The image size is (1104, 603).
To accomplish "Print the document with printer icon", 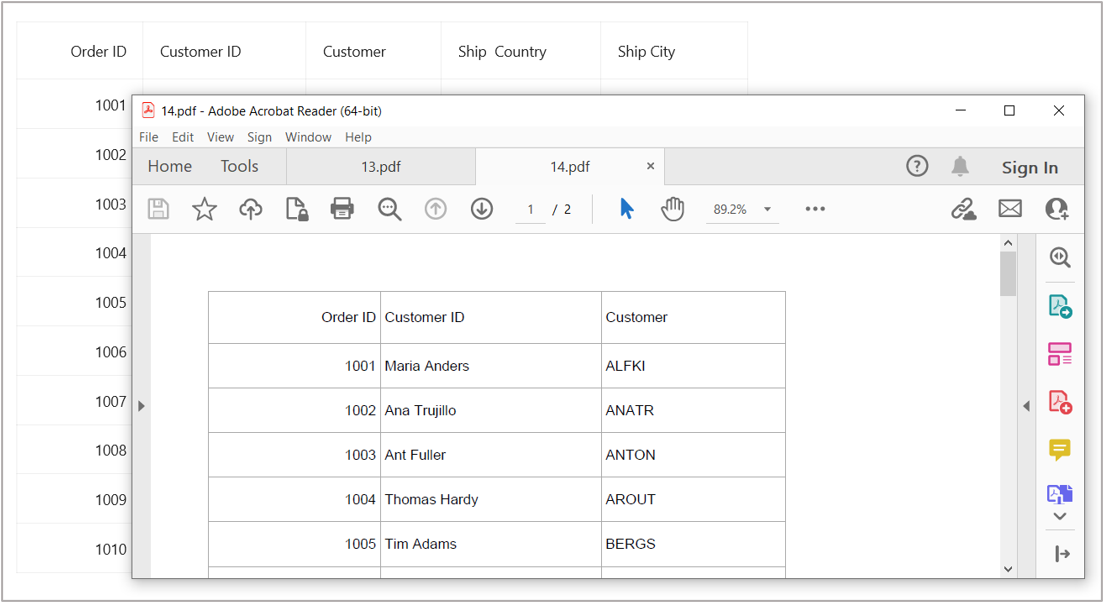I will coord(342,209).
